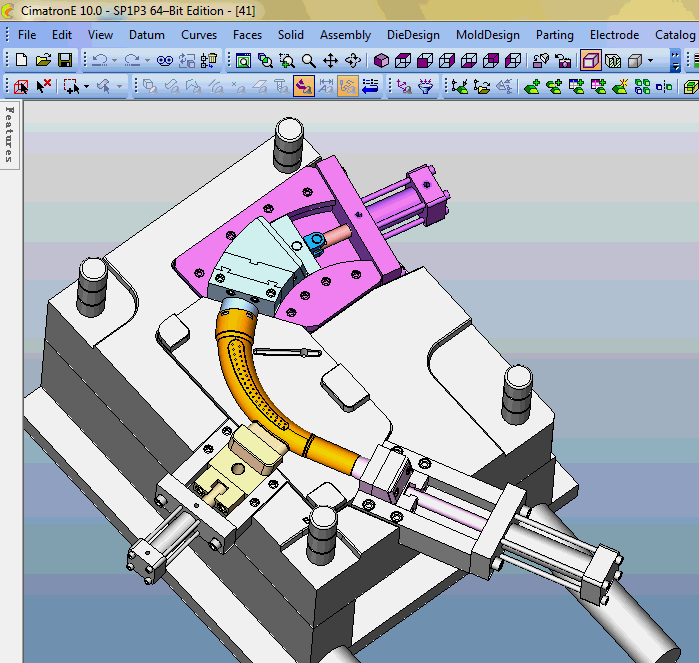
Task: Click the filter funnel icon
Action: point(425,87)
